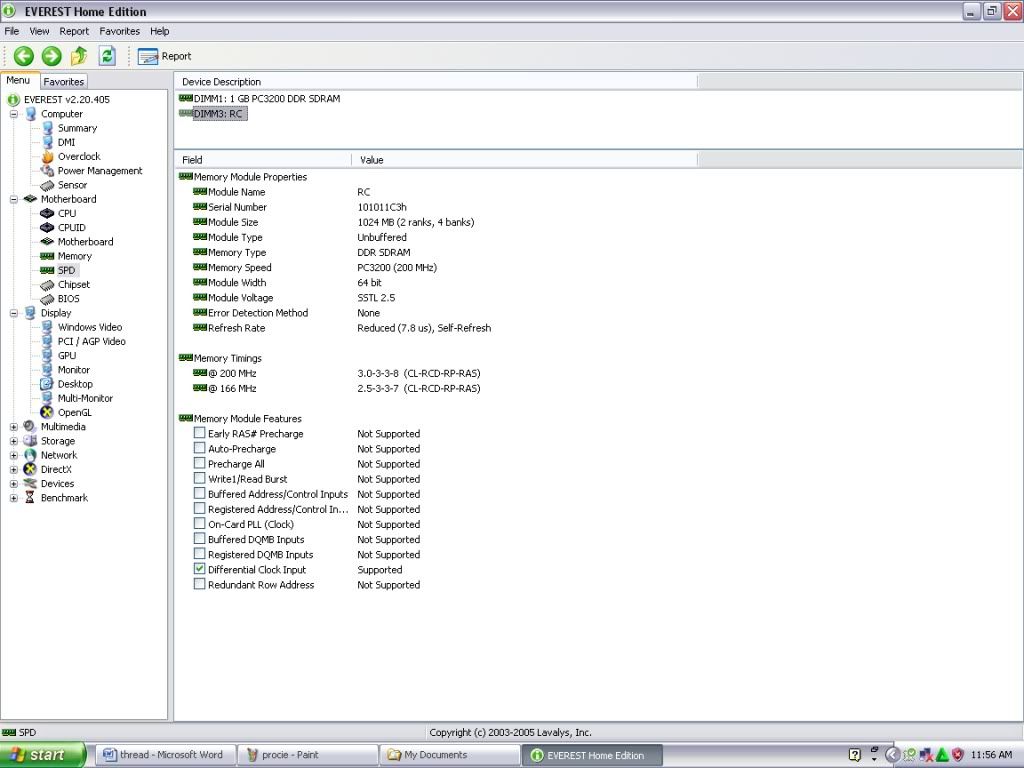1024x768 pixels.
Task: Select the Sensor icon in tree
Action: pos(47,185)
